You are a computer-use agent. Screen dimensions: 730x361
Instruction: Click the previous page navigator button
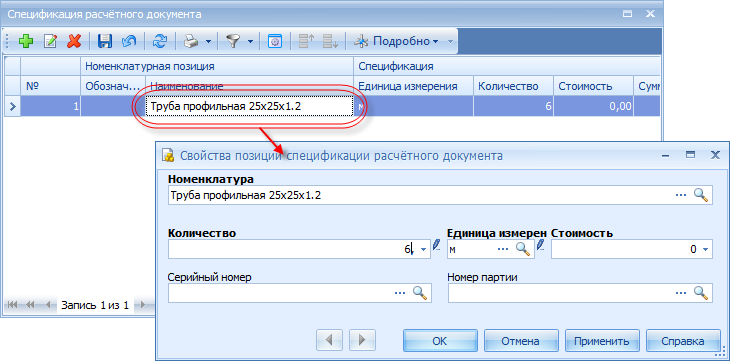[30, 305]
